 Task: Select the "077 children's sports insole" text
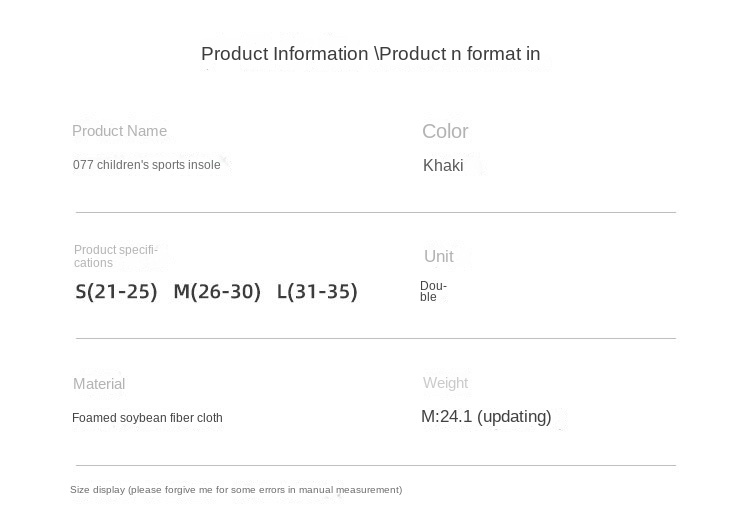146,165
